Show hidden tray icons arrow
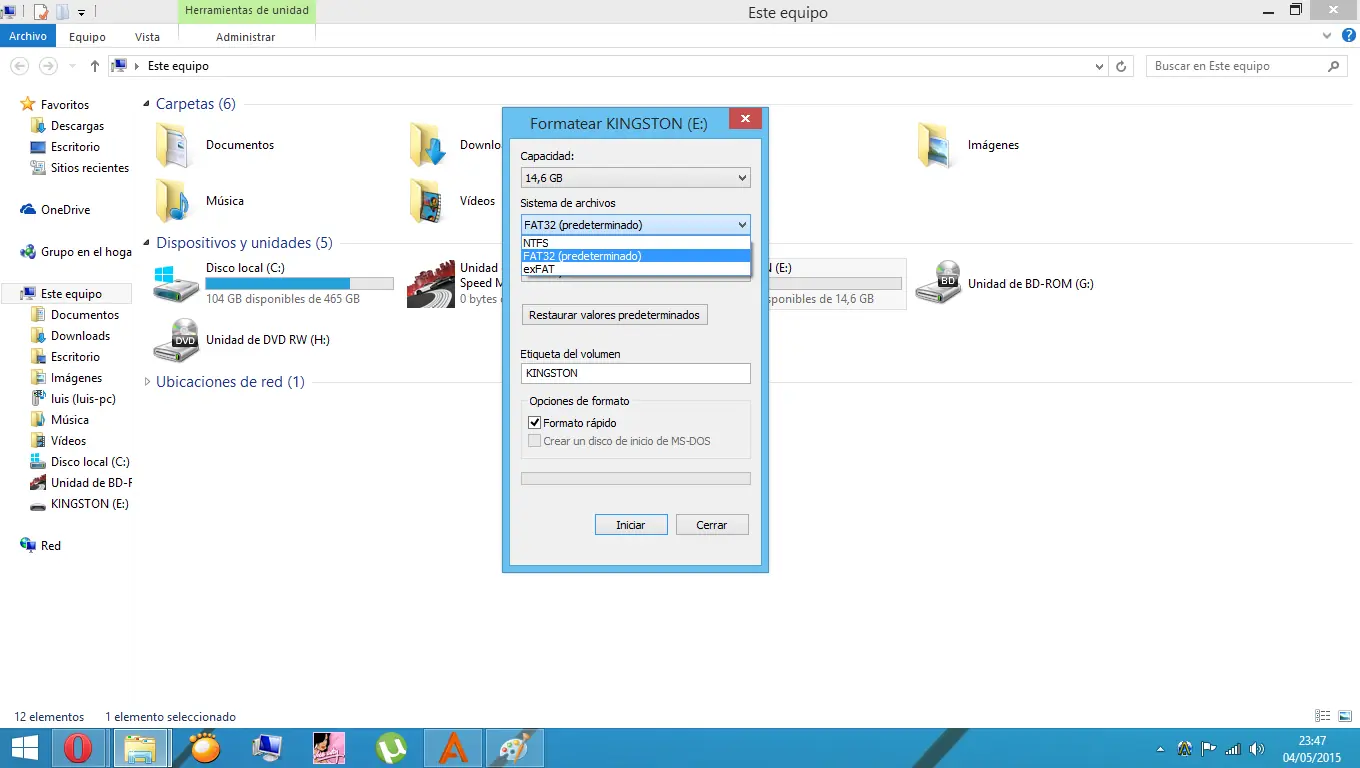1360x768 pixels. [x=1160, y=749]
